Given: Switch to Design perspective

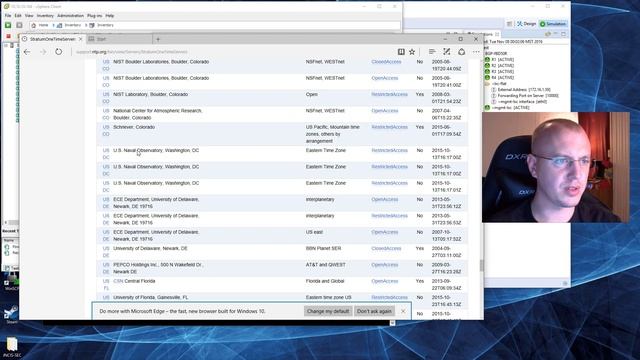Looking at the screenshot, I should point(527,24).
